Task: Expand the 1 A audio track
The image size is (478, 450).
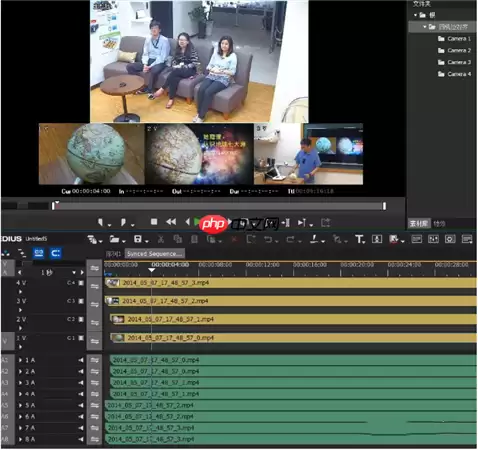Action: click(21, 360)
